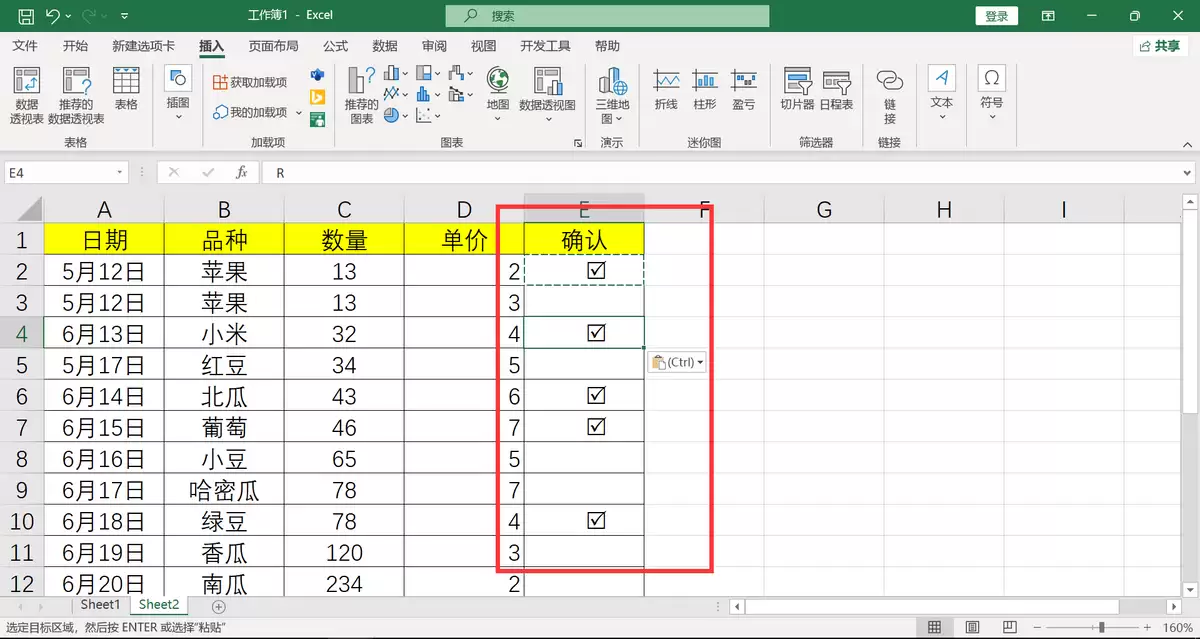1200x639 pixels.
Task: Insert a 表格 (Table)
Action: tap(124, 95)
